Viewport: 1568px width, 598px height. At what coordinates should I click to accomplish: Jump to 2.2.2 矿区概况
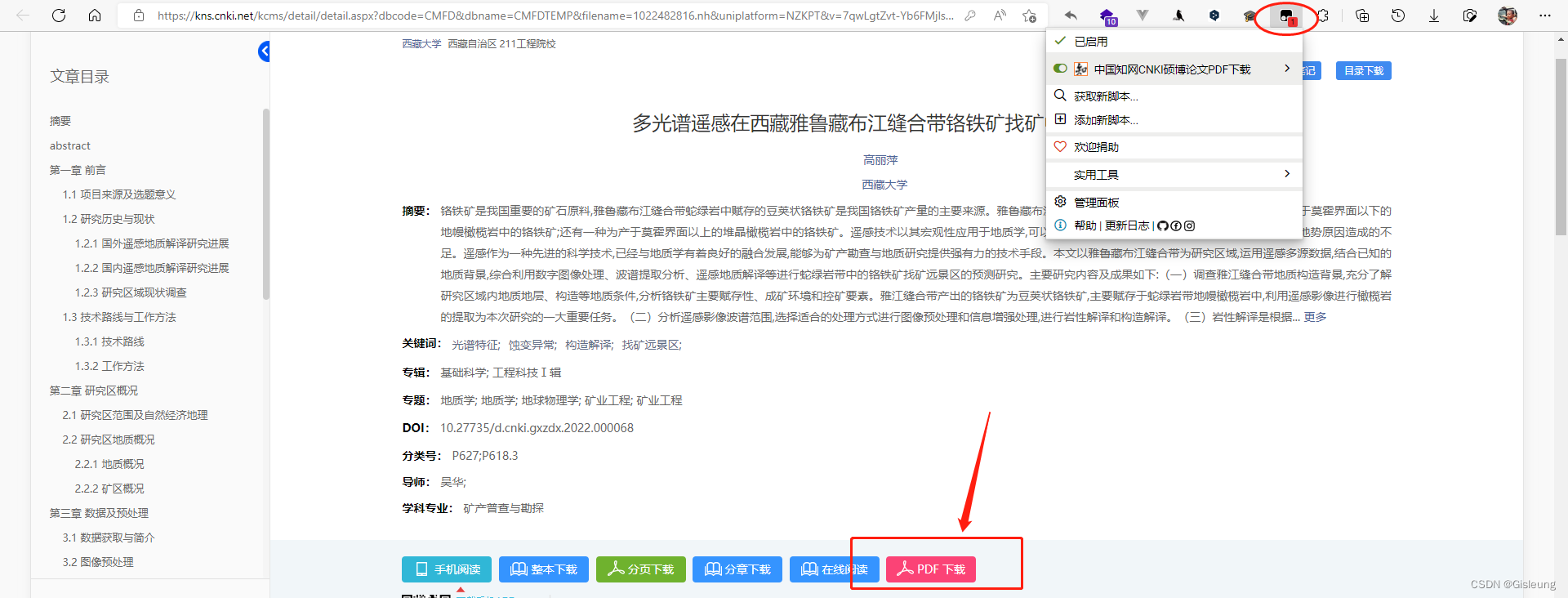tap(109, 489)
